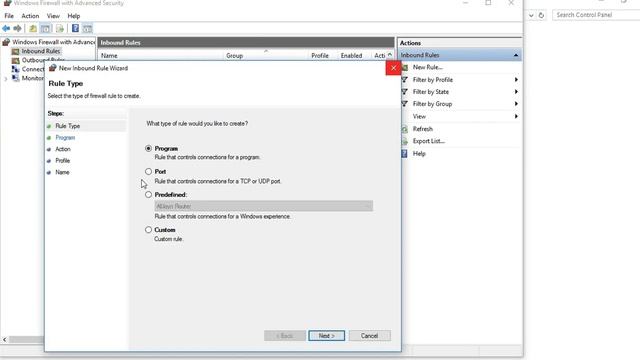Viewport: 640px width, 360px height.
Task: Click the Search Control Panel field
Action: tap(596, 15)
